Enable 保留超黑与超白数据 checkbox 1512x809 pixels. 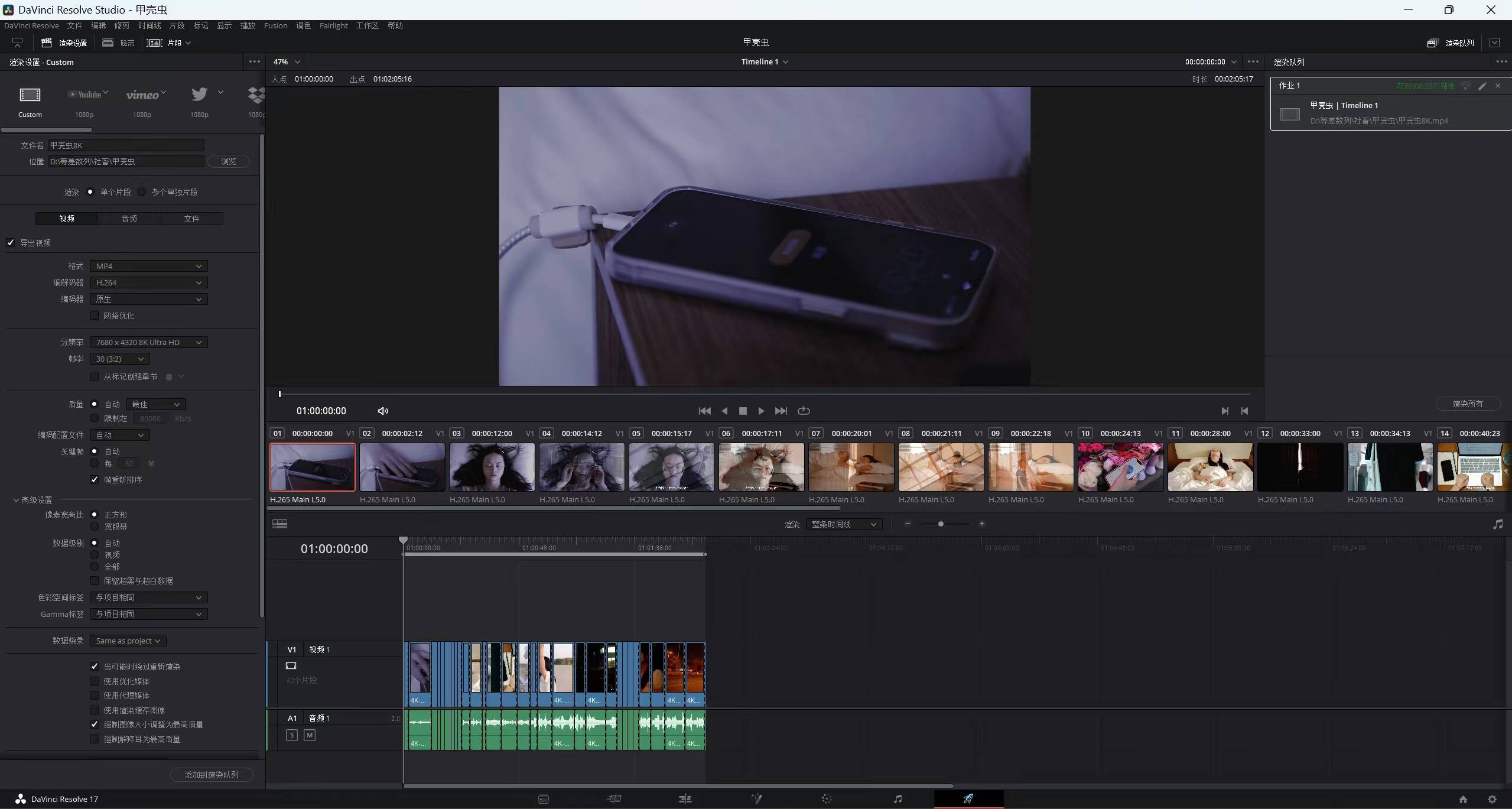point(94,580)
